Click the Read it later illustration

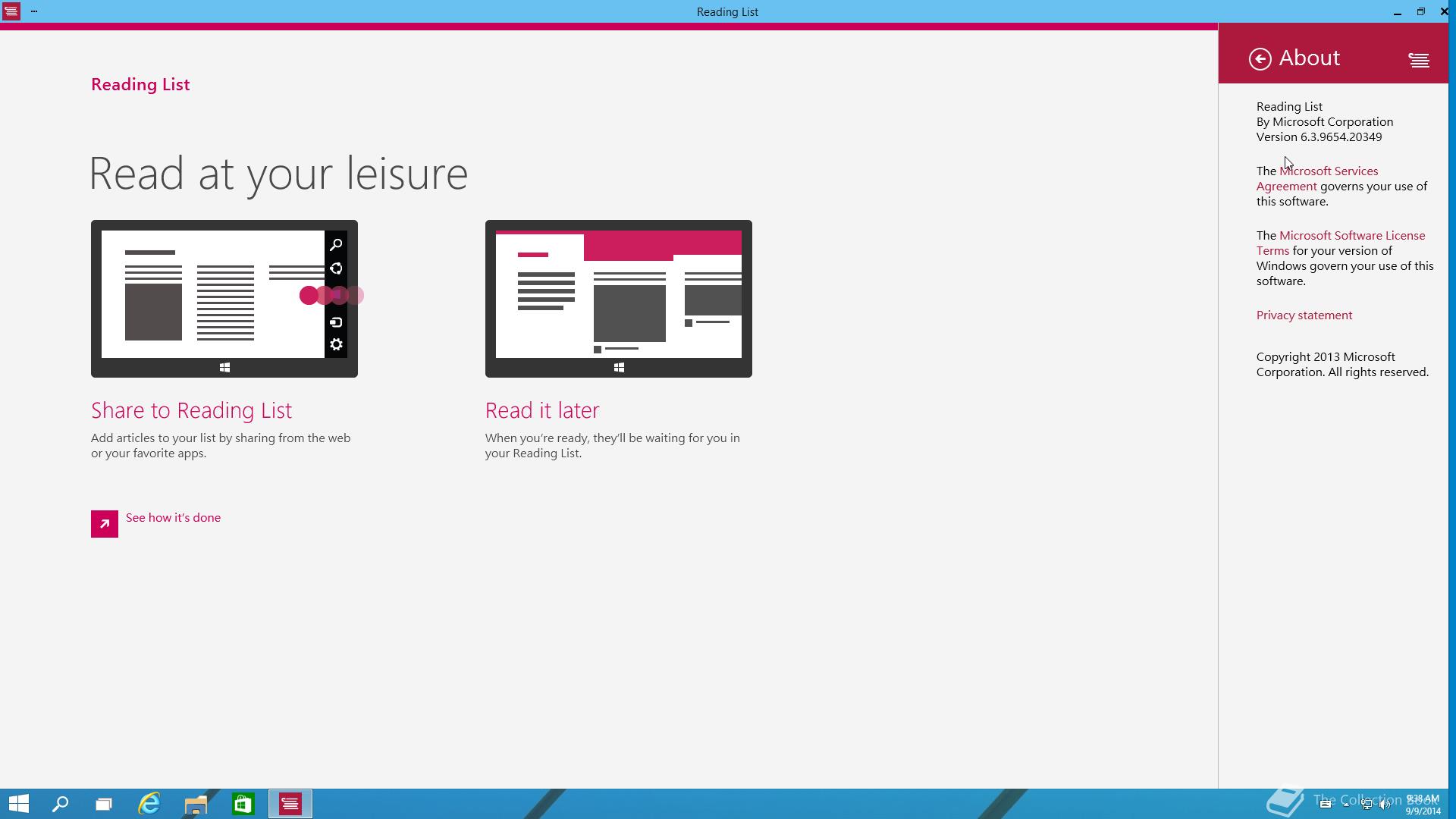tap(619, 299)
